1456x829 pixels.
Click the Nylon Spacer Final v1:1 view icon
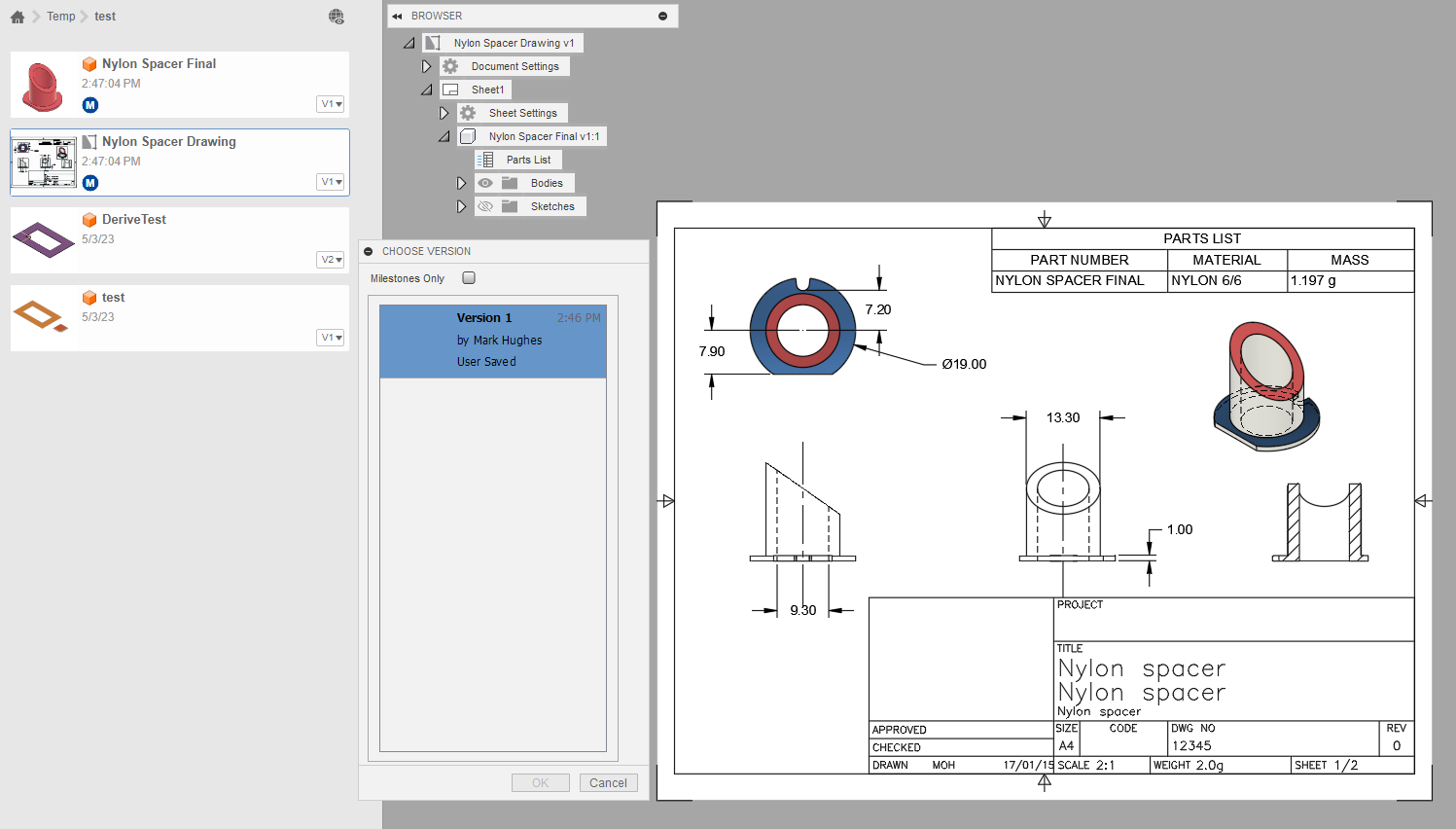(x=468, y=136)
